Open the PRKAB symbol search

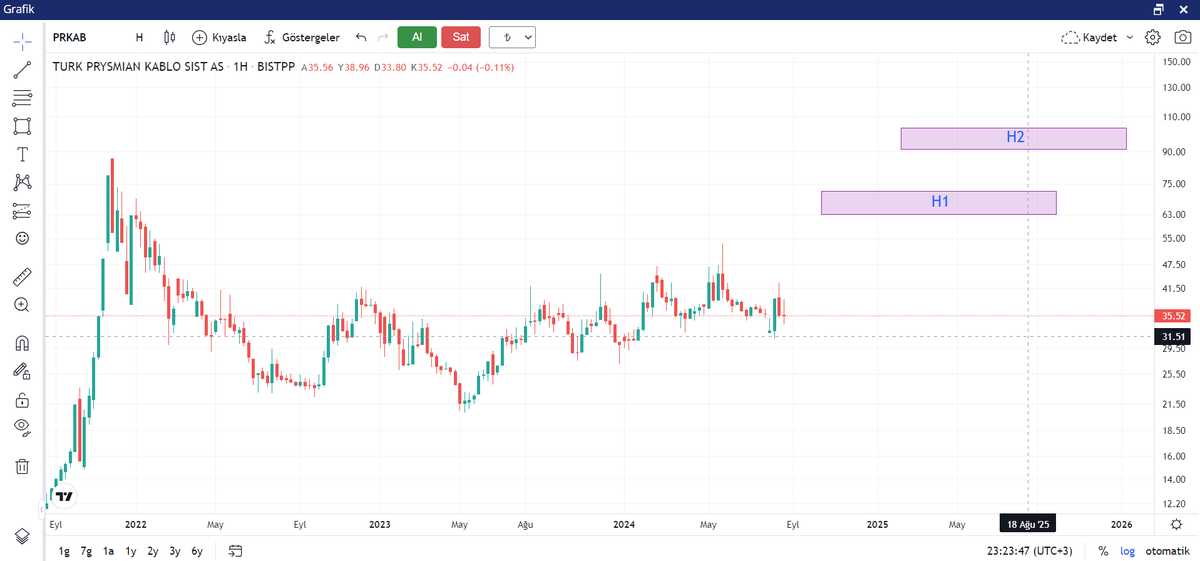[69, 37]
